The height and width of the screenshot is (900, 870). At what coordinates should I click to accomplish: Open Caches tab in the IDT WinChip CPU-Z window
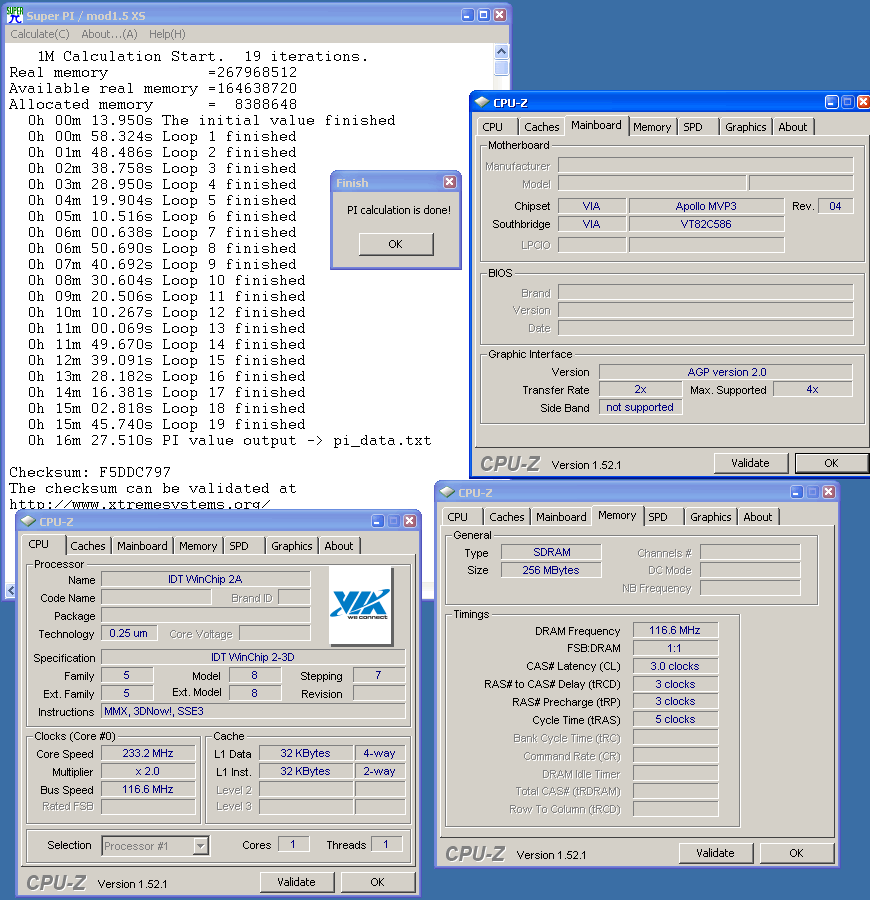pos(88,546)
